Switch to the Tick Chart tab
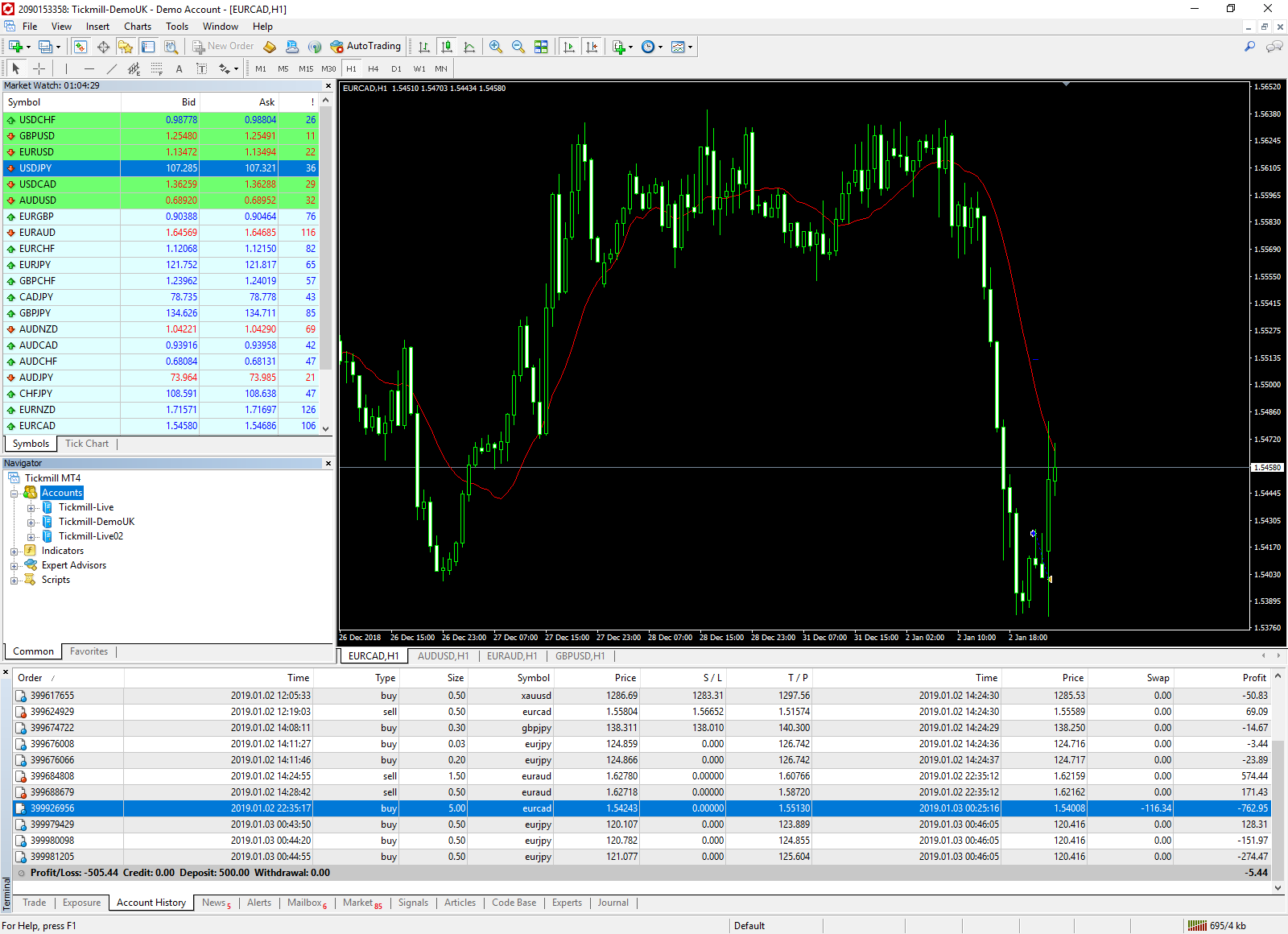This screenshot has width=1288, height=934. [x=87, y=444]
